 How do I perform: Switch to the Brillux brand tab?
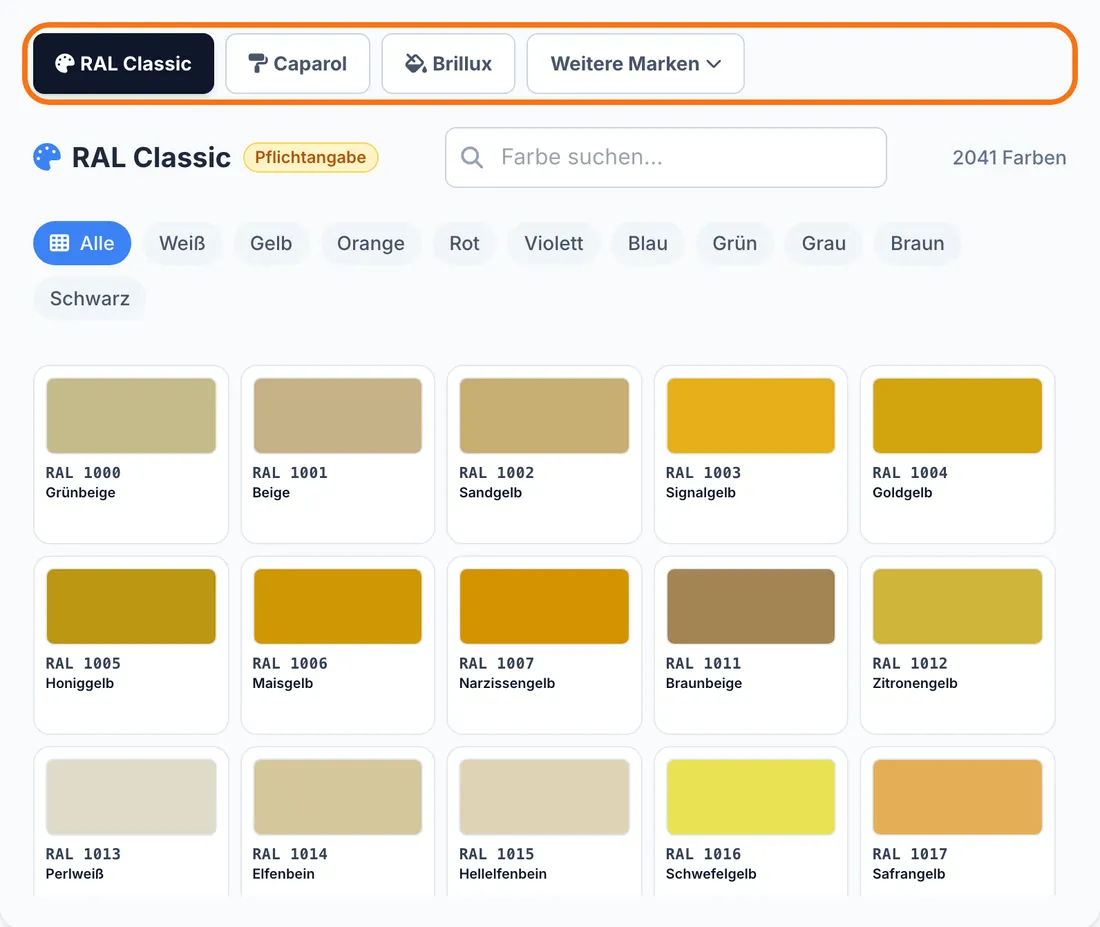[x=448, y=64]
